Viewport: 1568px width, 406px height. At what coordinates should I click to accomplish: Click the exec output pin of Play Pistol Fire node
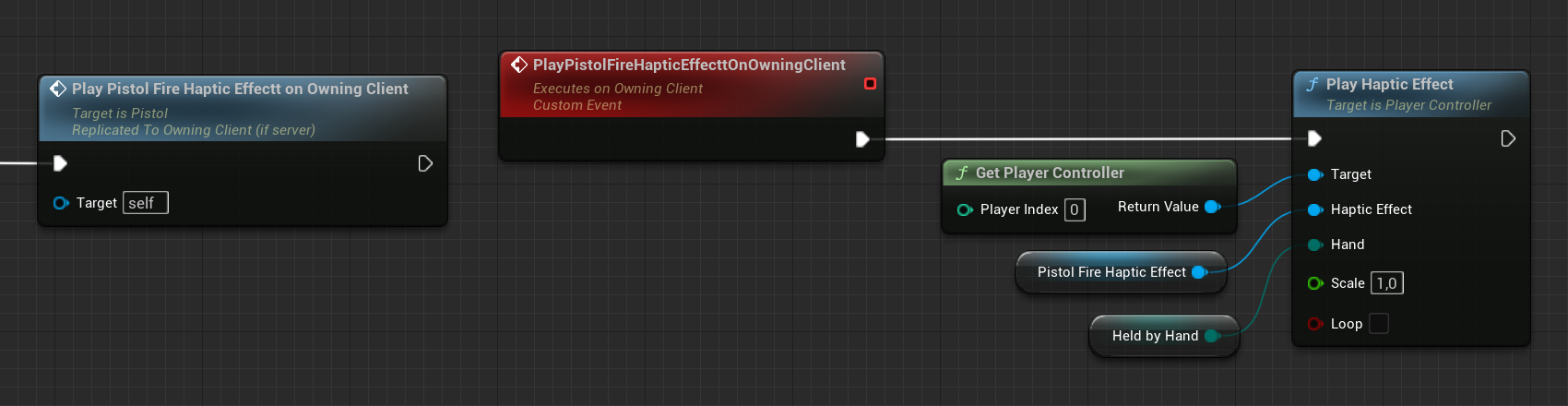(x=425, y=163)
